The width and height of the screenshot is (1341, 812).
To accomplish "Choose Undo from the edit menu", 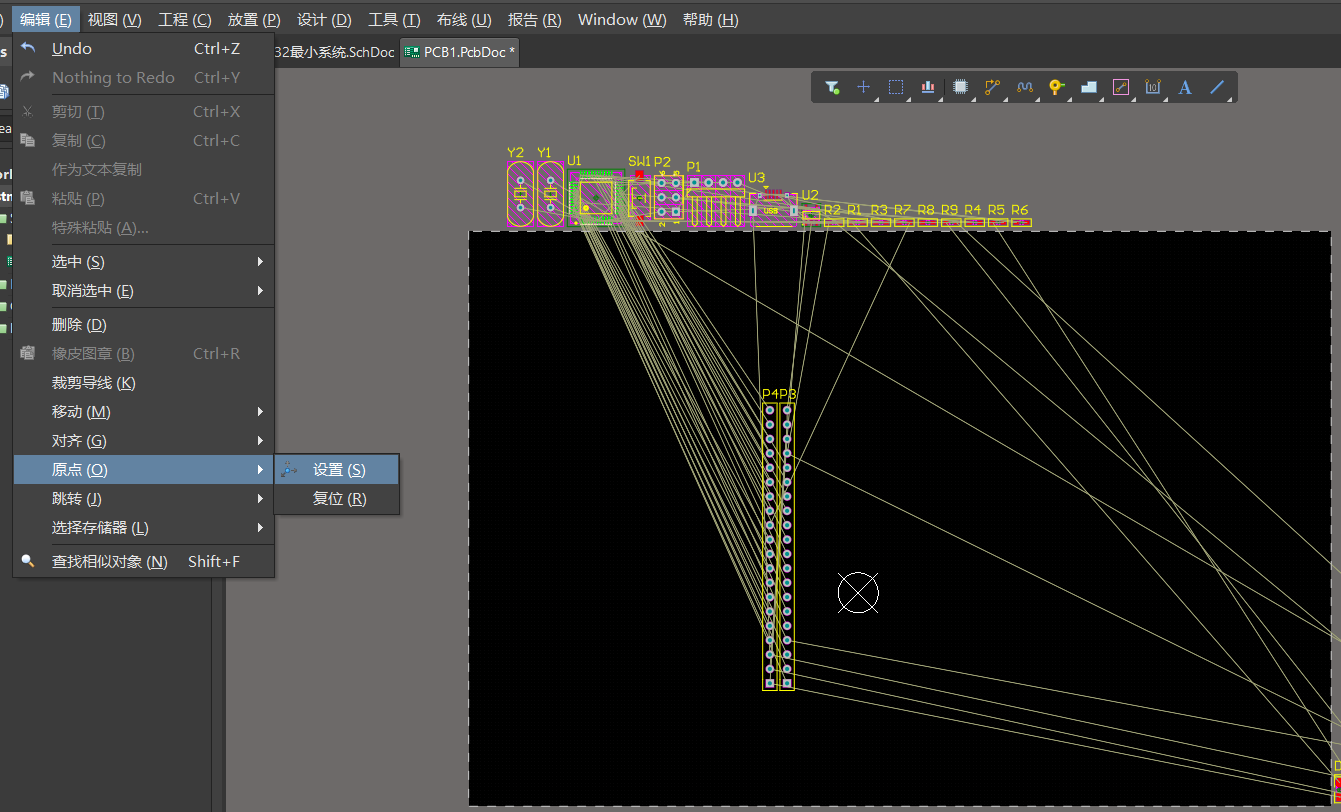I will click(144, 48).
